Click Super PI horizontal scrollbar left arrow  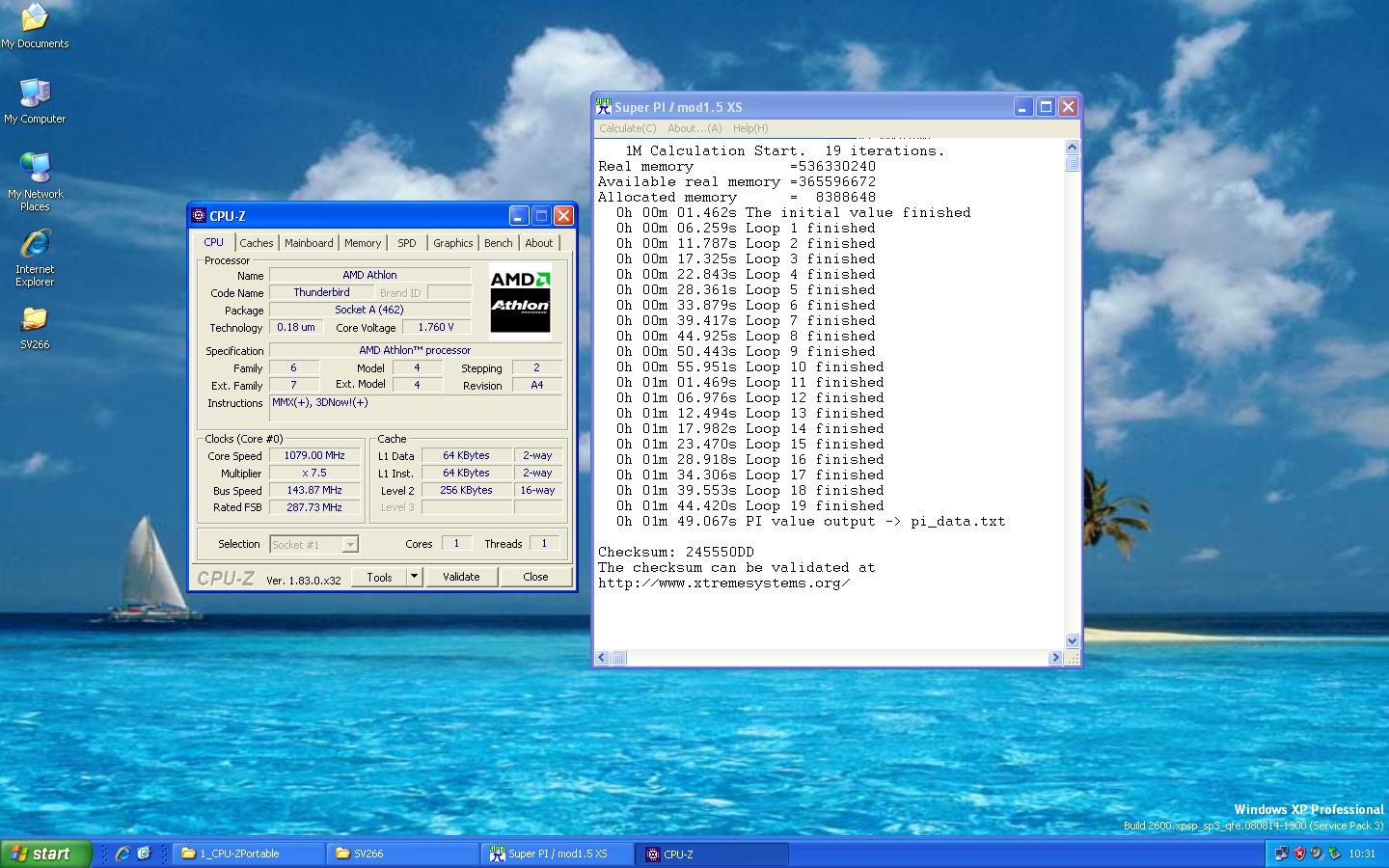click(603, 658)
